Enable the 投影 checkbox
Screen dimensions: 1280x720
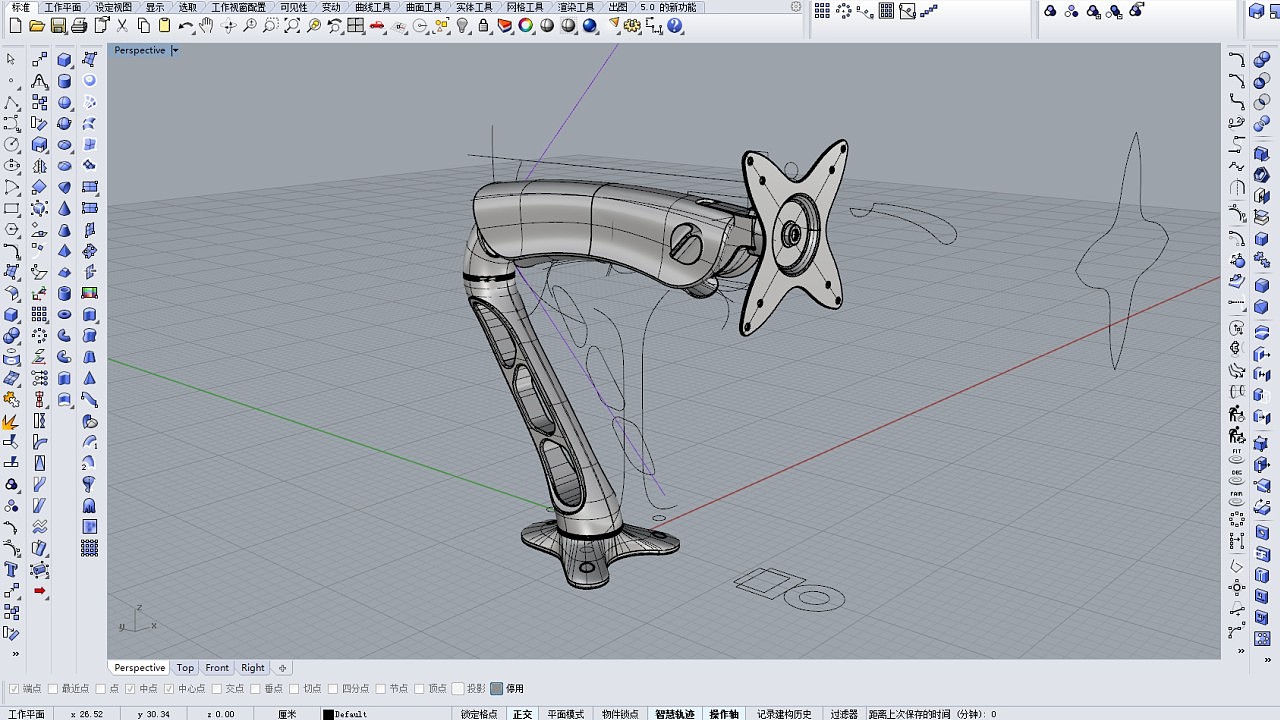coord(458,689)
